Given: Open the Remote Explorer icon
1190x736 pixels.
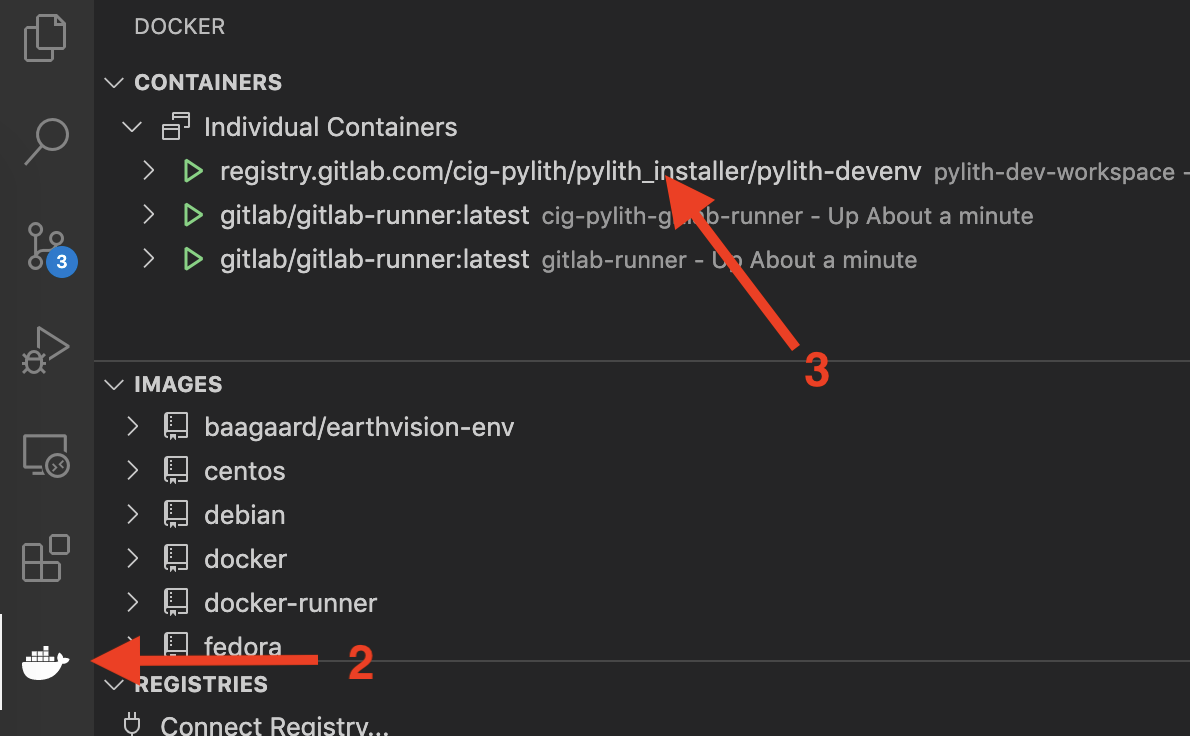Looking at the screenshot, I should tap(46, 455).
